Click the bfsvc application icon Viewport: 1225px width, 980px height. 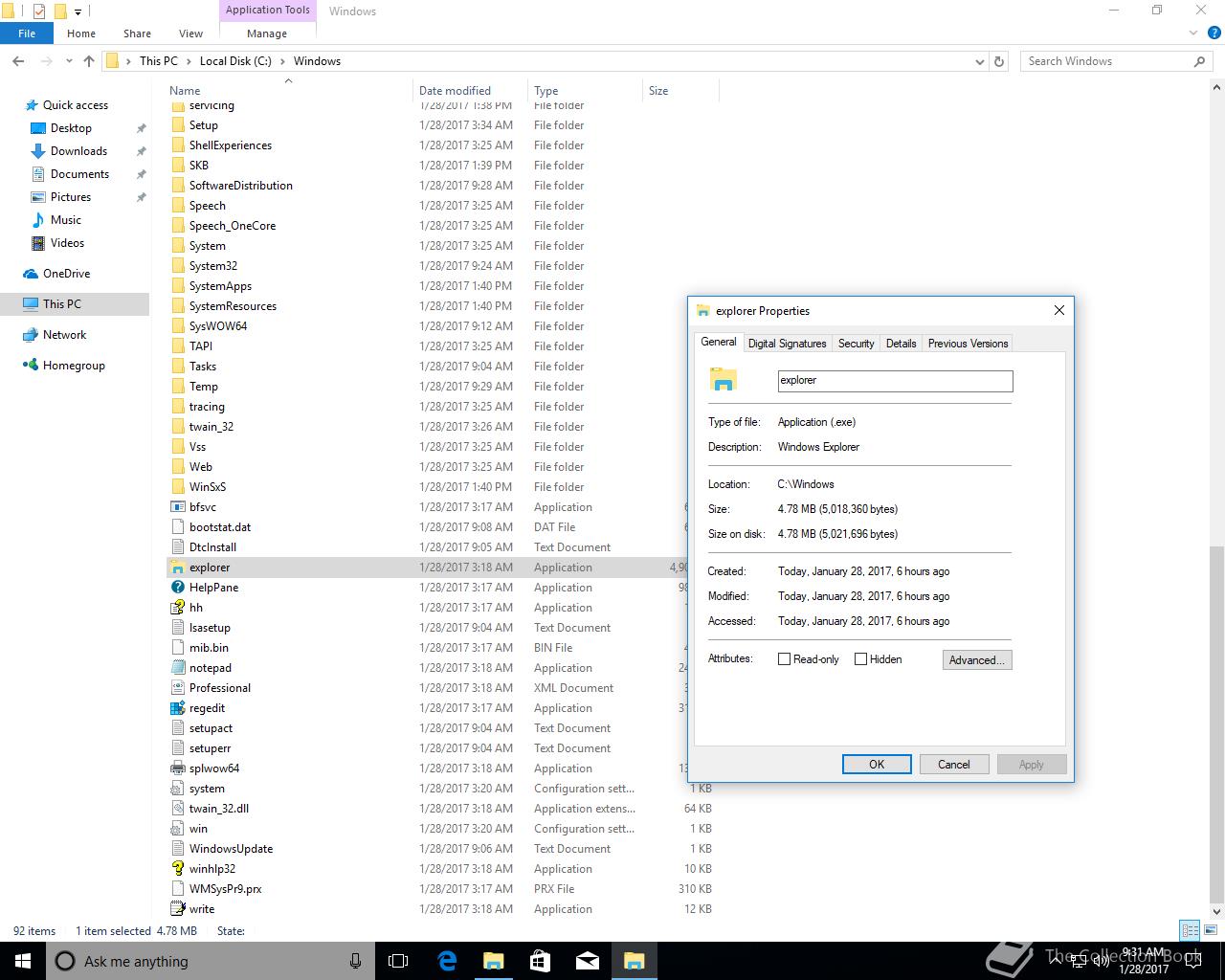(x=177, y=507)
